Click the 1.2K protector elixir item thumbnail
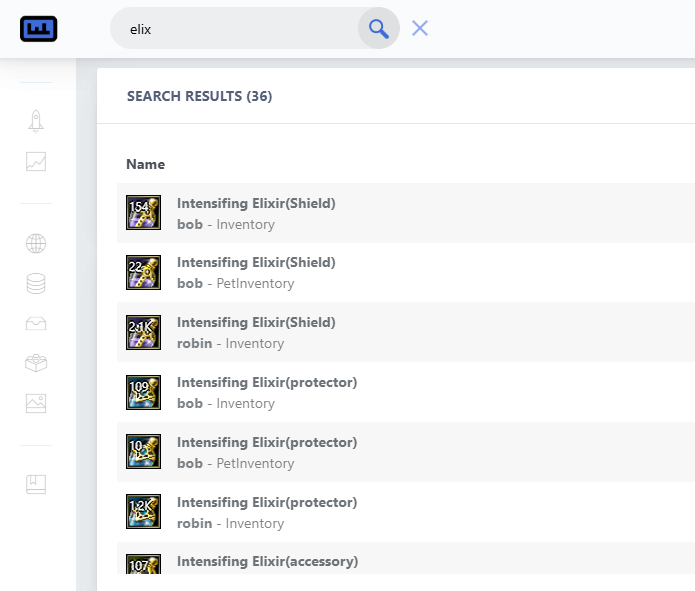Screen dimensions: 695x591 tap(143, 512)
